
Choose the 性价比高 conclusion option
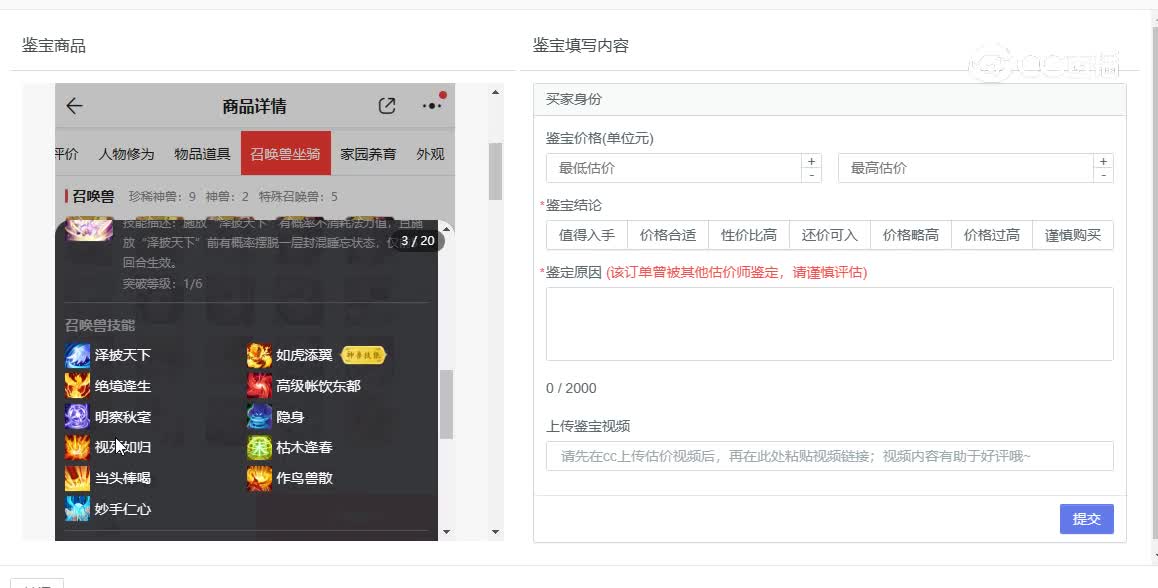[749, 235]
